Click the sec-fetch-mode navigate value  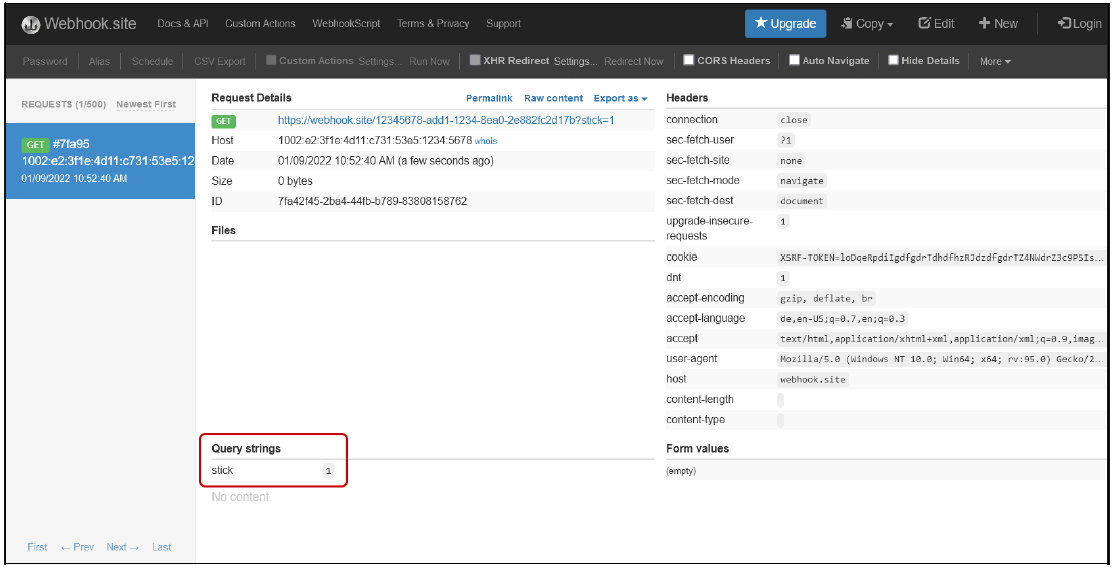tap(801, 181)
